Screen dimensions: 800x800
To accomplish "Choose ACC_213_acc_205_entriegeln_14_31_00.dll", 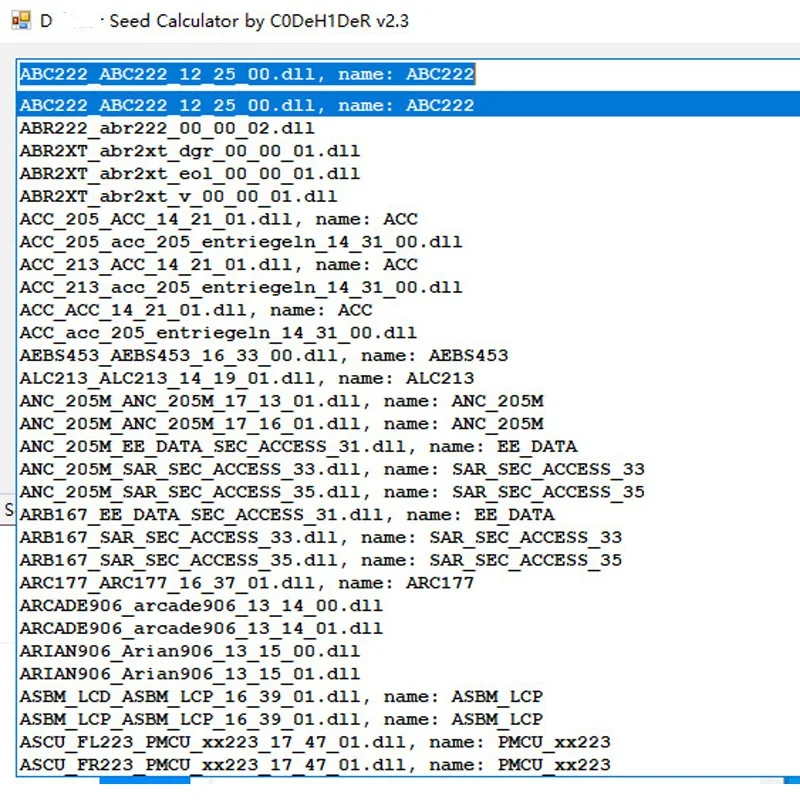I will click(x=240, y=287).
